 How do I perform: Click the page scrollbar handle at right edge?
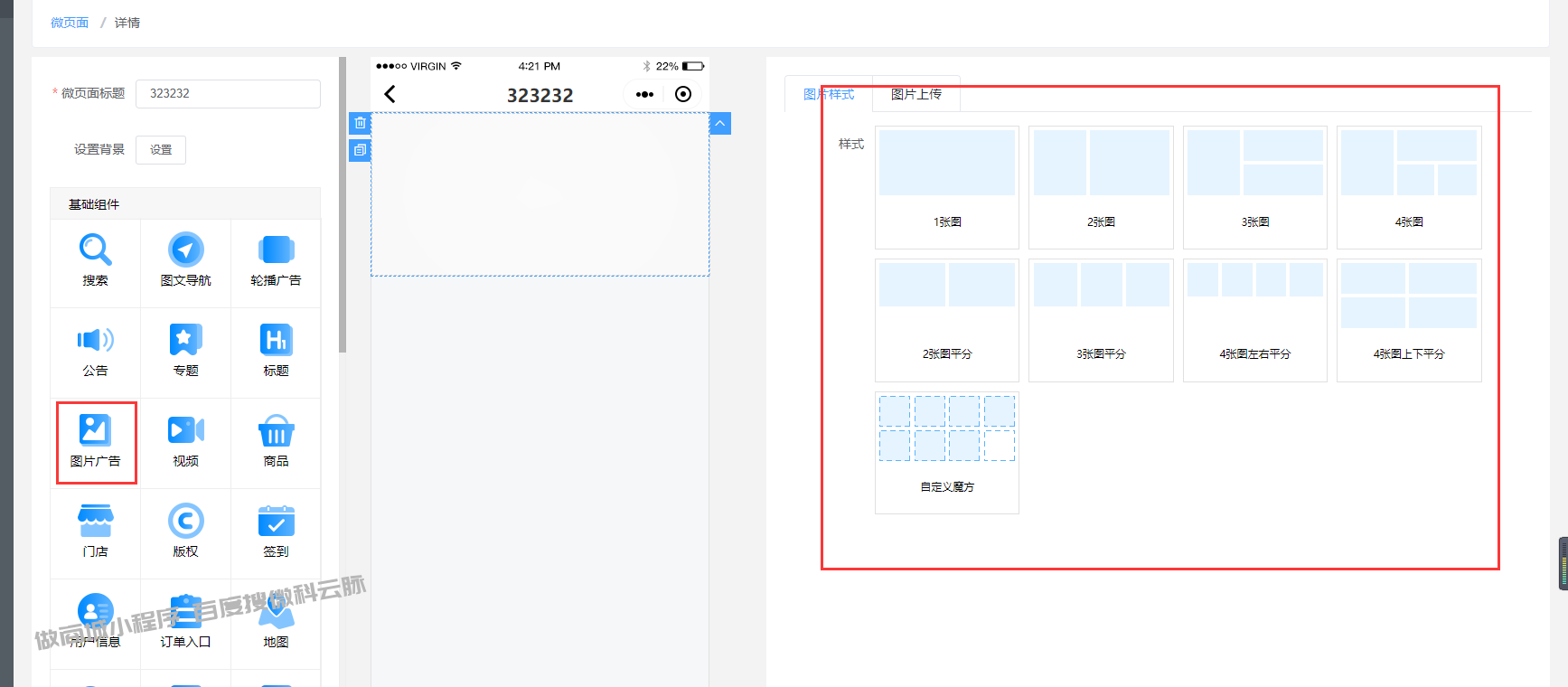(1563, 563)
